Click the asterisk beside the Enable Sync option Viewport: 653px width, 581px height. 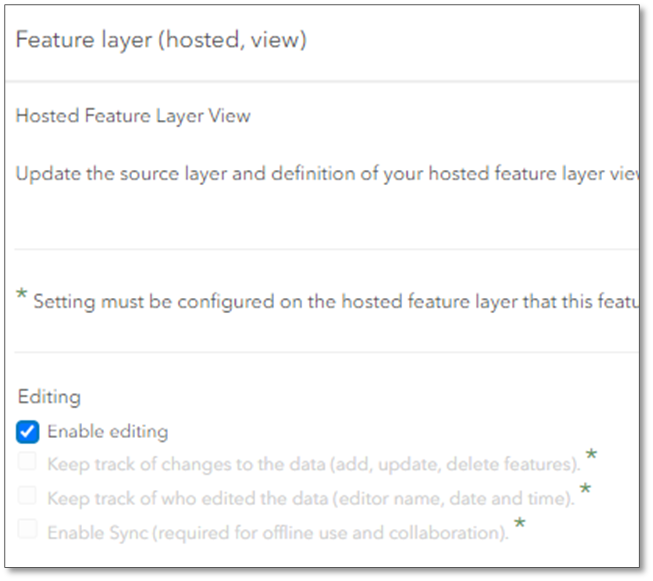click(x=519, y=523)
